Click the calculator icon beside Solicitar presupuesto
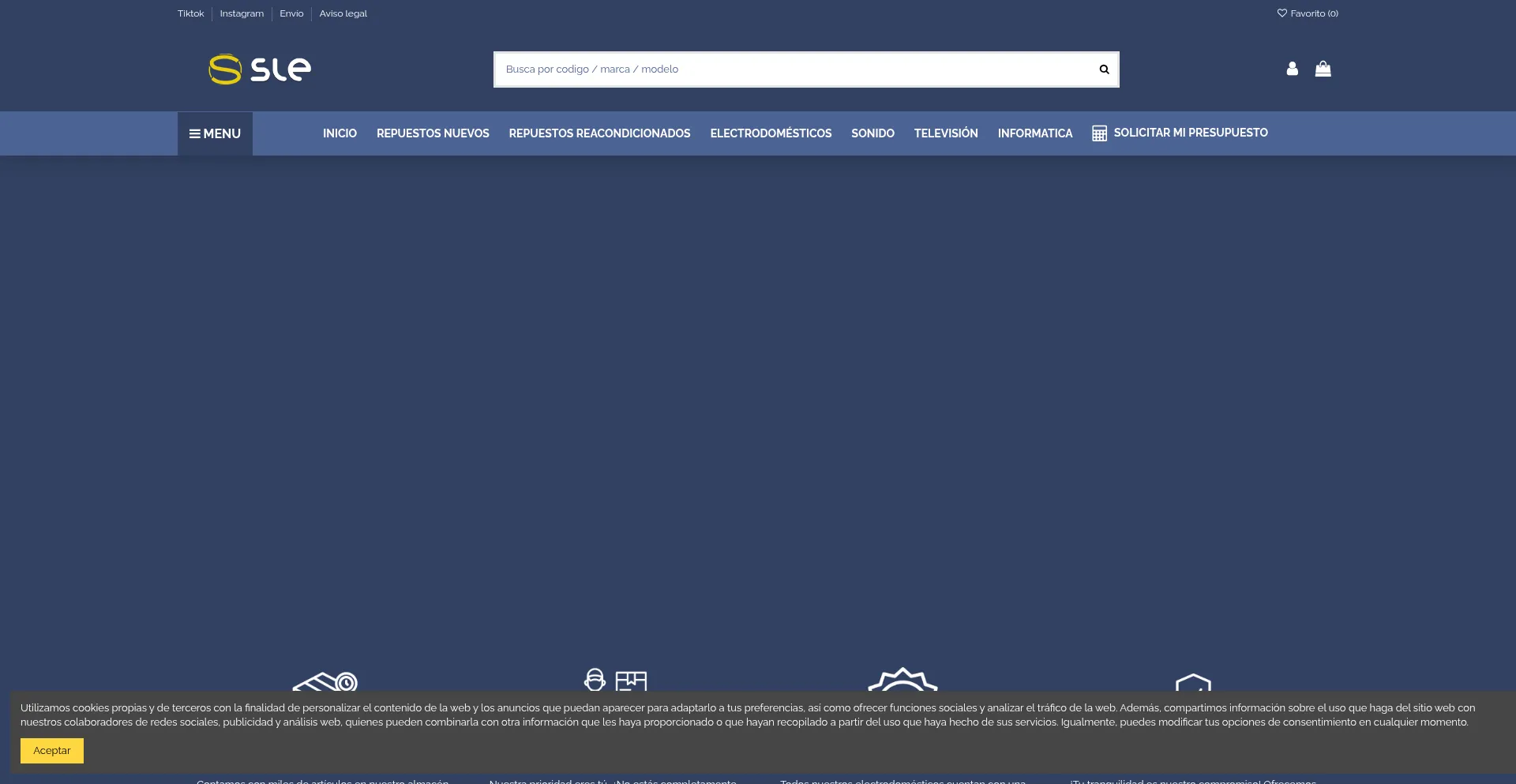Image resolution: width=1516 pixels, height=784 pixels. click(1099, 133)
